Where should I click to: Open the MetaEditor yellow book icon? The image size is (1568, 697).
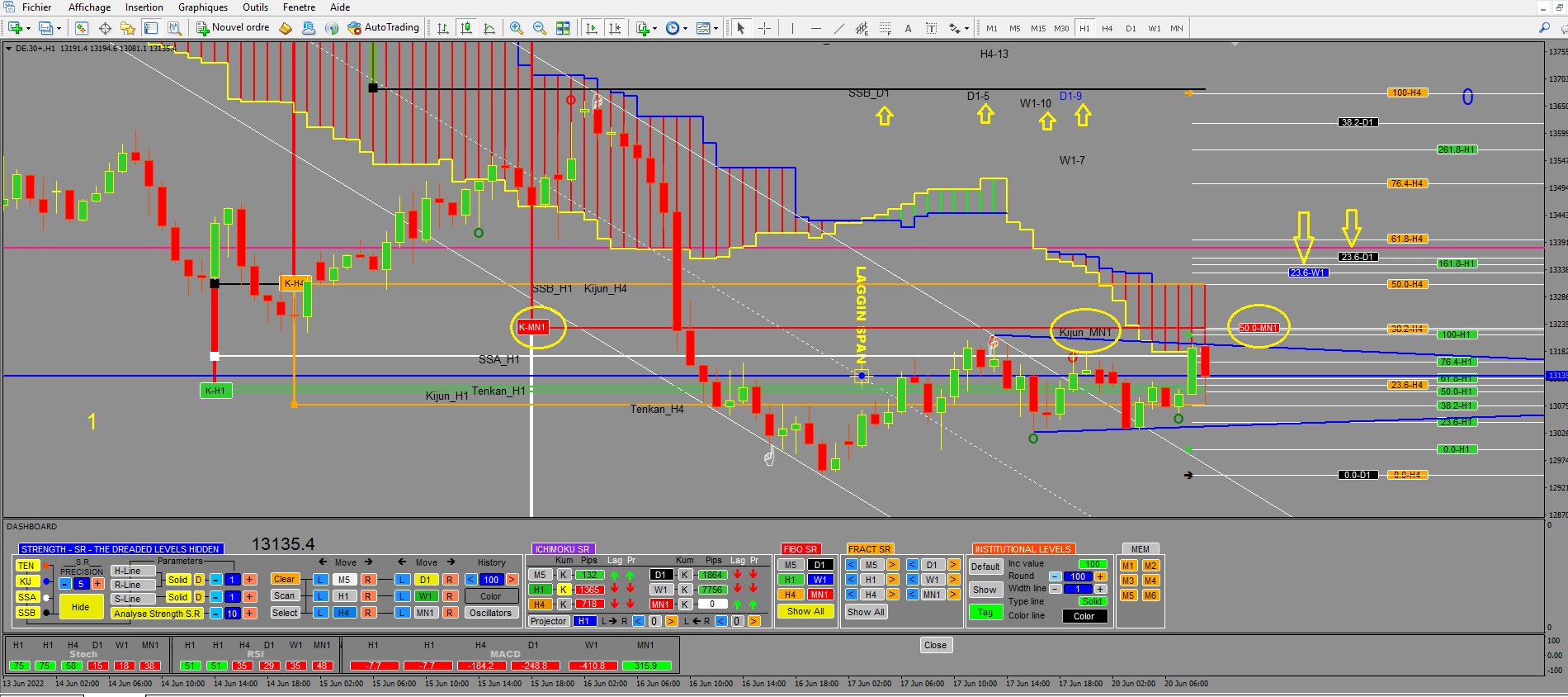tap(286, 28)
